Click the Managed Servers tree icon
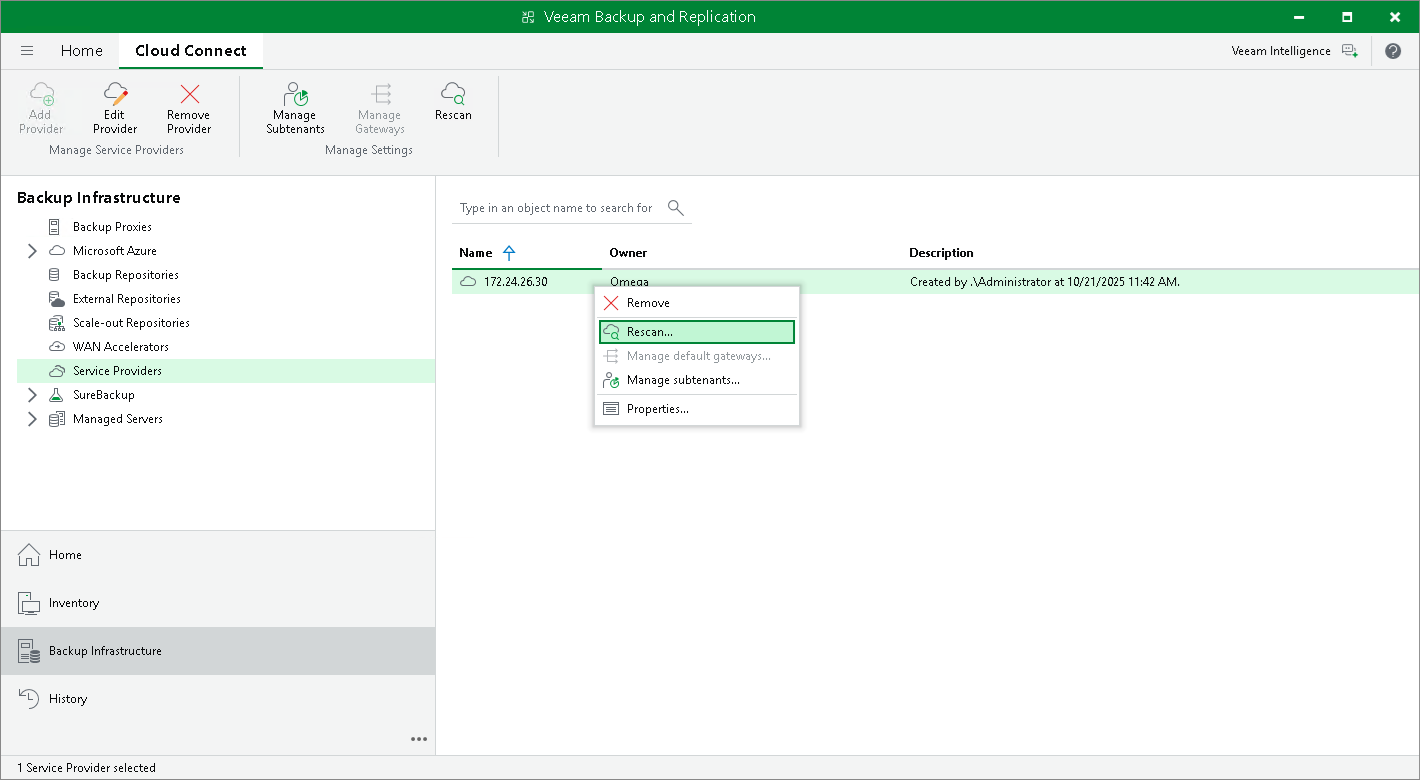 click(56, 419)
